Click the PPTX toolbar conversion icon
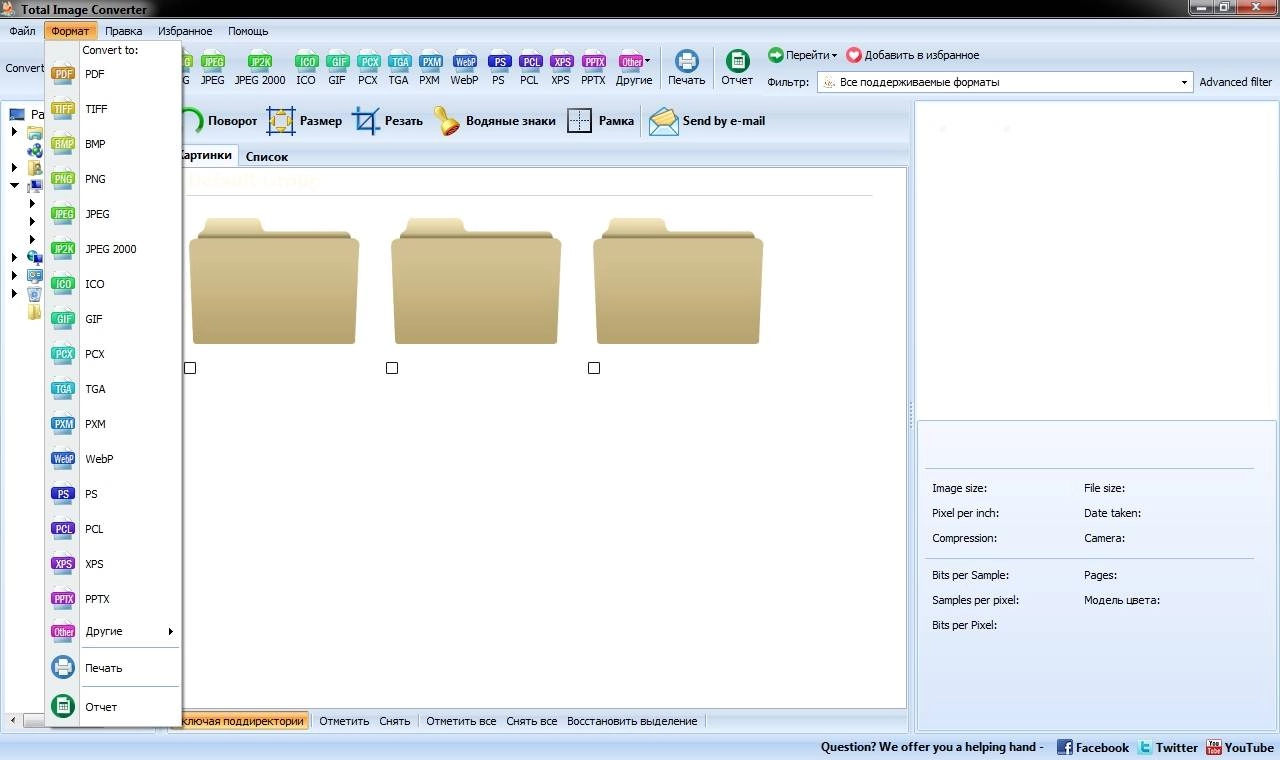Screen dimensions: 1280x760 [593, 68]
